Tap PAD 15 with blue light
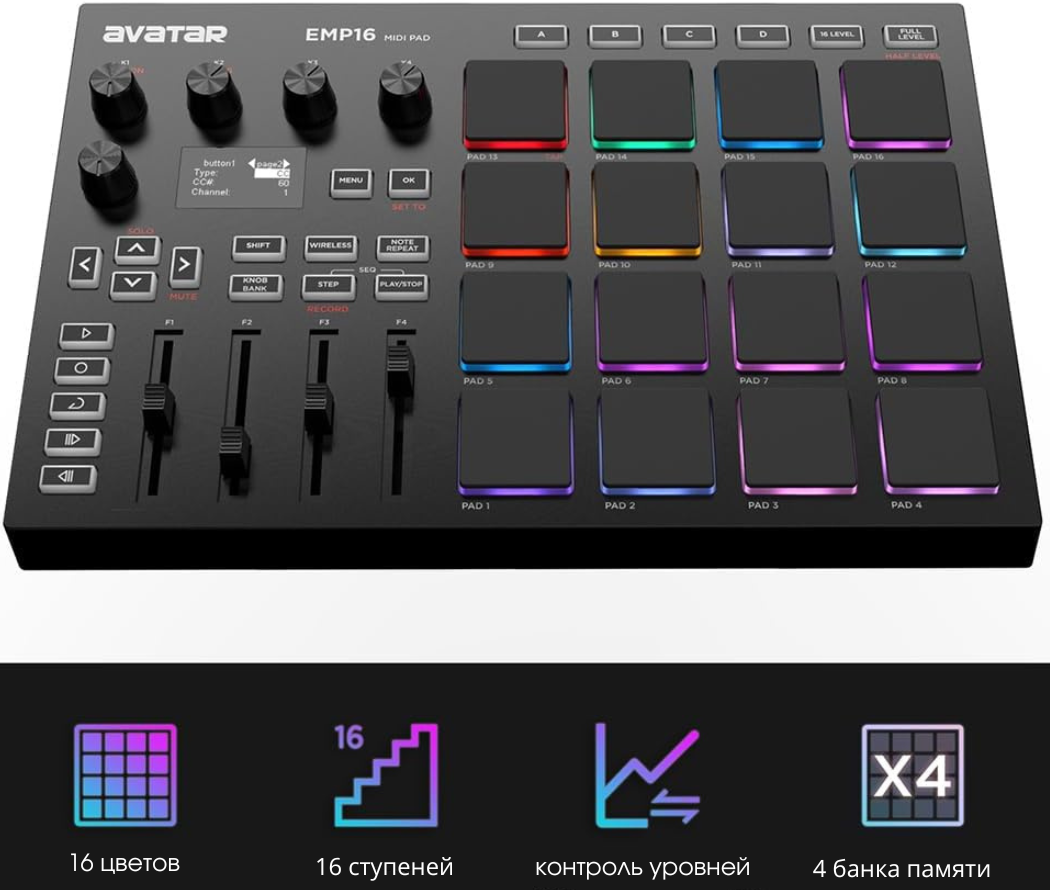This screenshot has width=1050, height=890. coord(769,105)
